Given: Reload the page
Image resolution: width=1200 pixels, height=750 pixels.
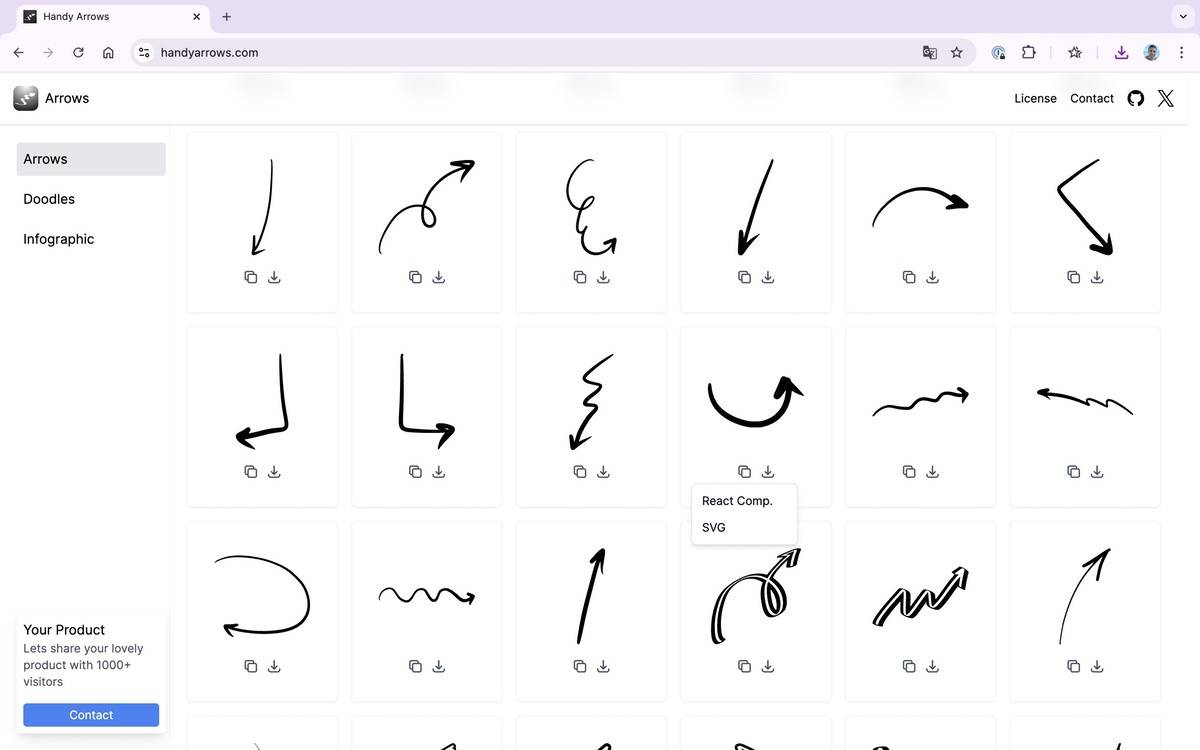Looking at the screenshot, I should 78,52.
